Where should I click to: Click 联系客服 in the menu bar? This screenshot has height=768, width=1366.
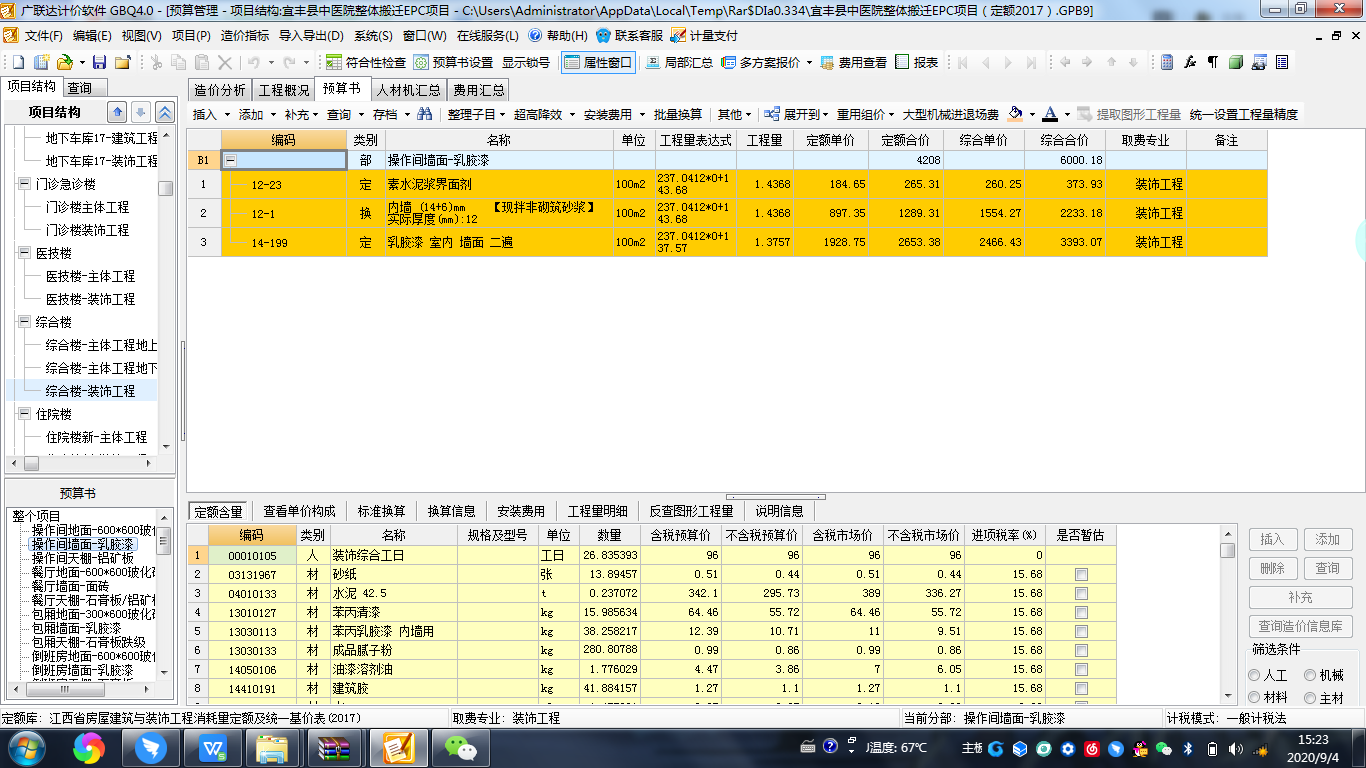click(629, 35)
